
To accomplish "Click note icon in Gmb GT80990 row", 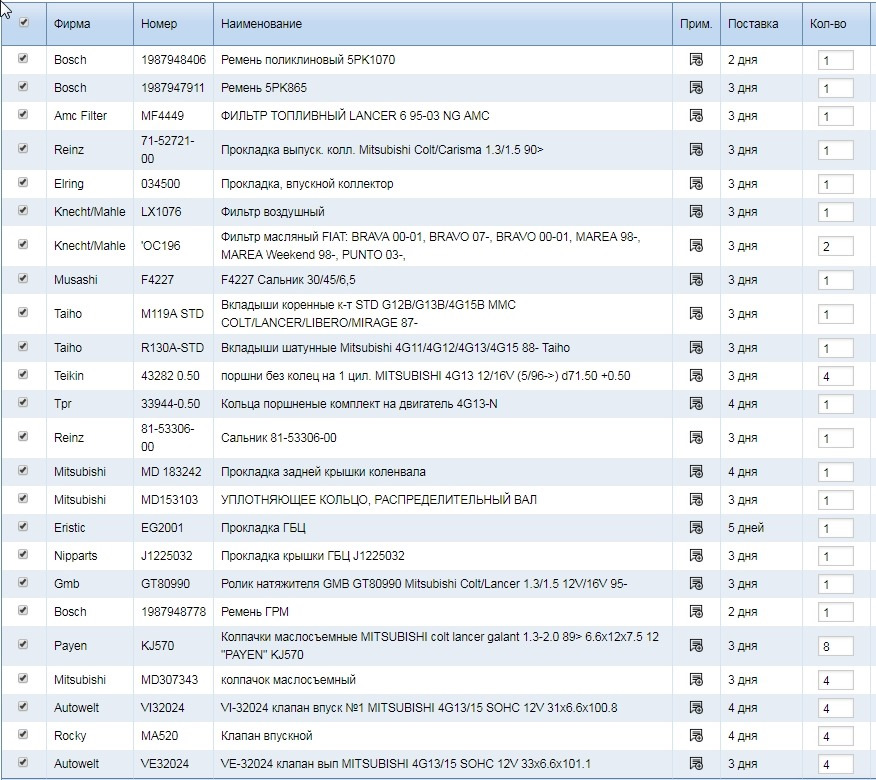I will (x=696, y=584).
